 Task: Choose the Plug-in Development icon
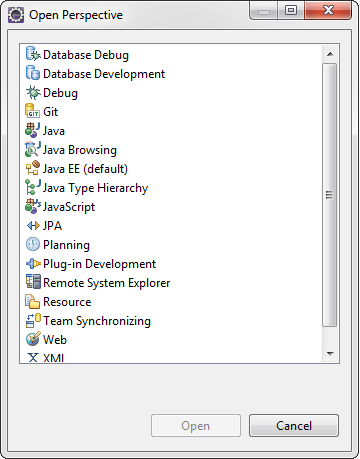pos(33,264)
